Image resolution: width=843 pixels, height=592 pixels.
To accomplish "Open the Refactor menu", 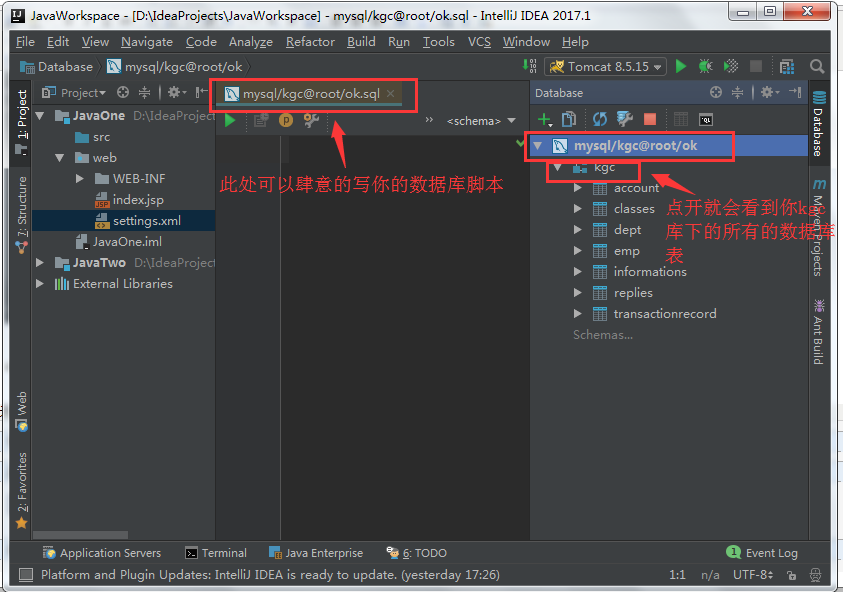I will pos(310,42).
